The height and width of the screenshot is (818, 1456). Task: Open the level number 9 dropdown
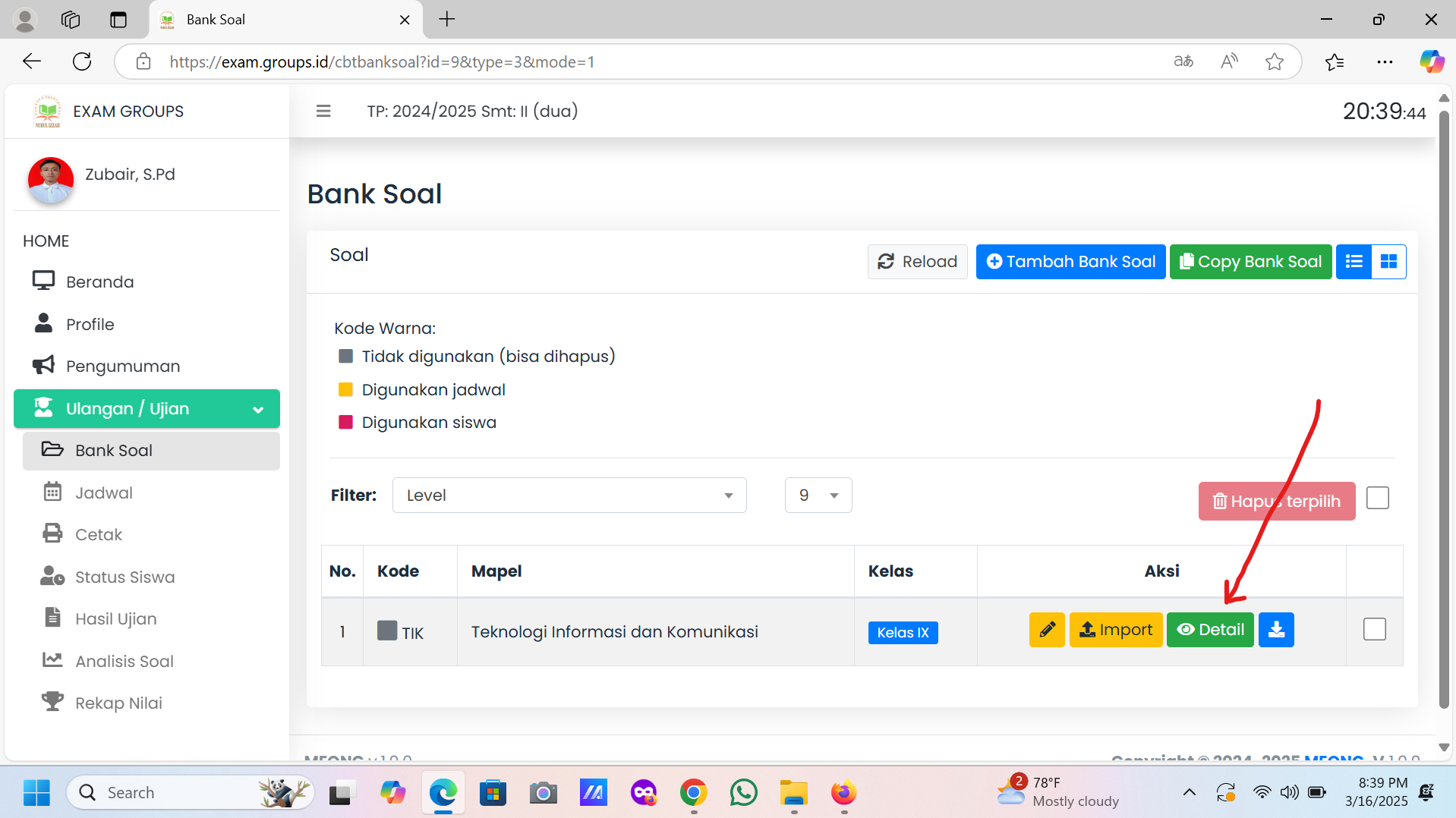click(818, 496)
